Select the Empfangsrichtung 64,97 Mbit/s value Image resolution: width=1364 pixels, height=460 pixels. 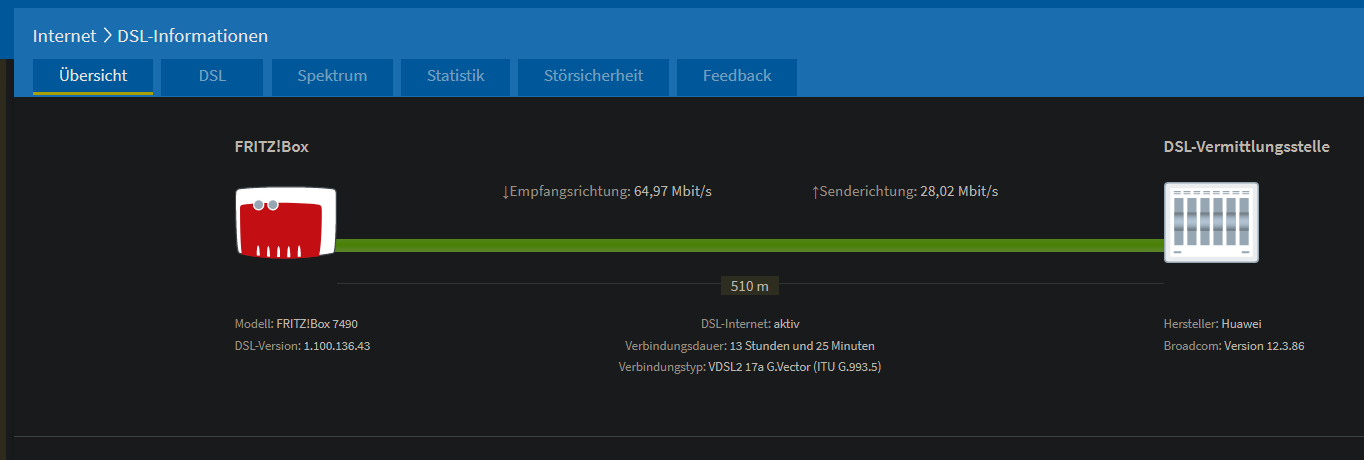click(x=607, y=191)
